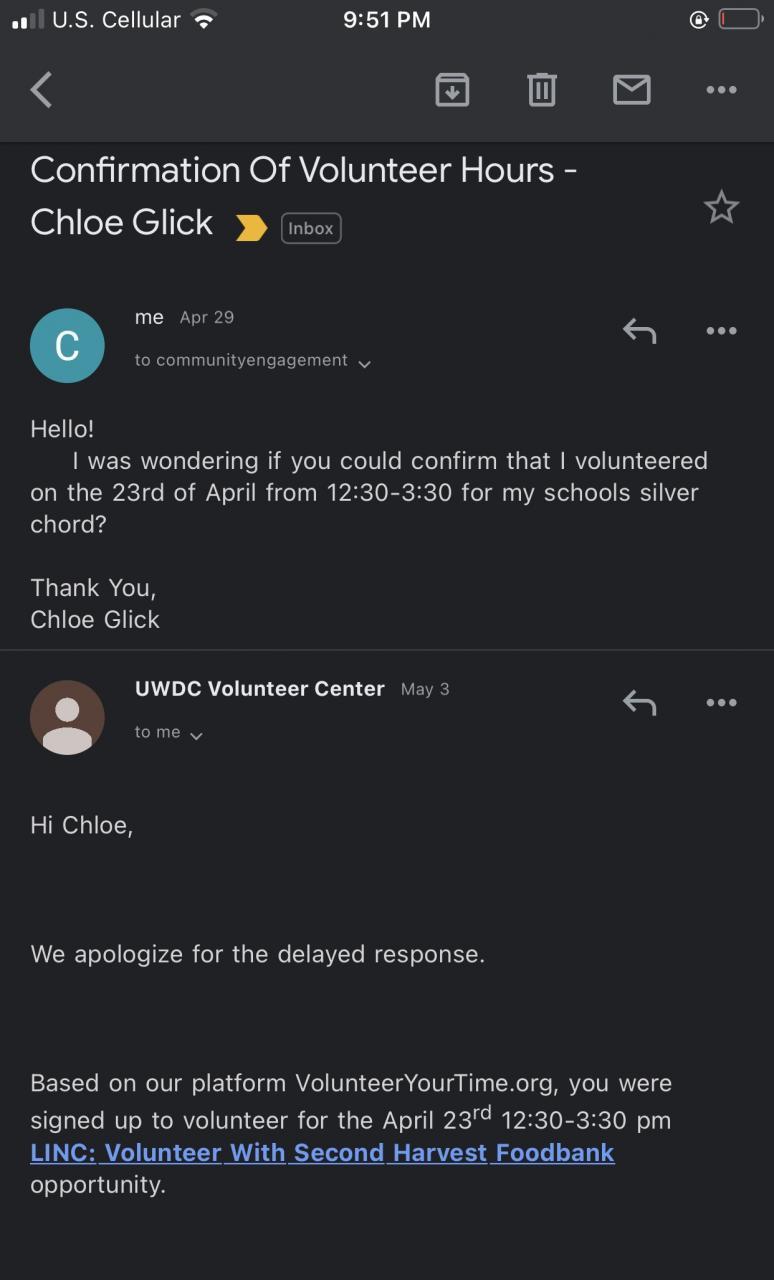
Task: Expand the "to me" recipient details
Action: [196, 735]
